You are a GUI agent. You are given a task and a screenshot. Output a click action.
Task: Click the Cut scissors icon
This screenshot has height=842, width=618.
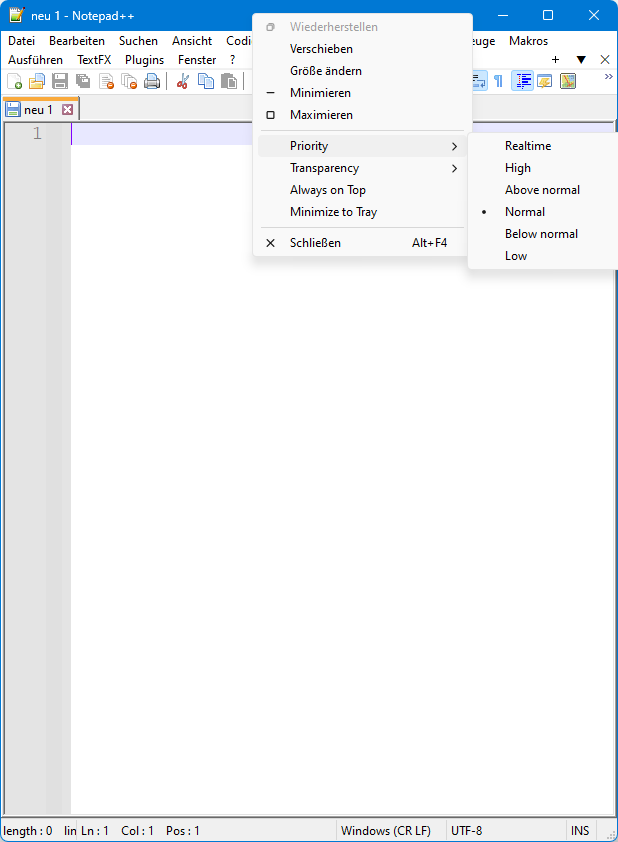[183, 81]
